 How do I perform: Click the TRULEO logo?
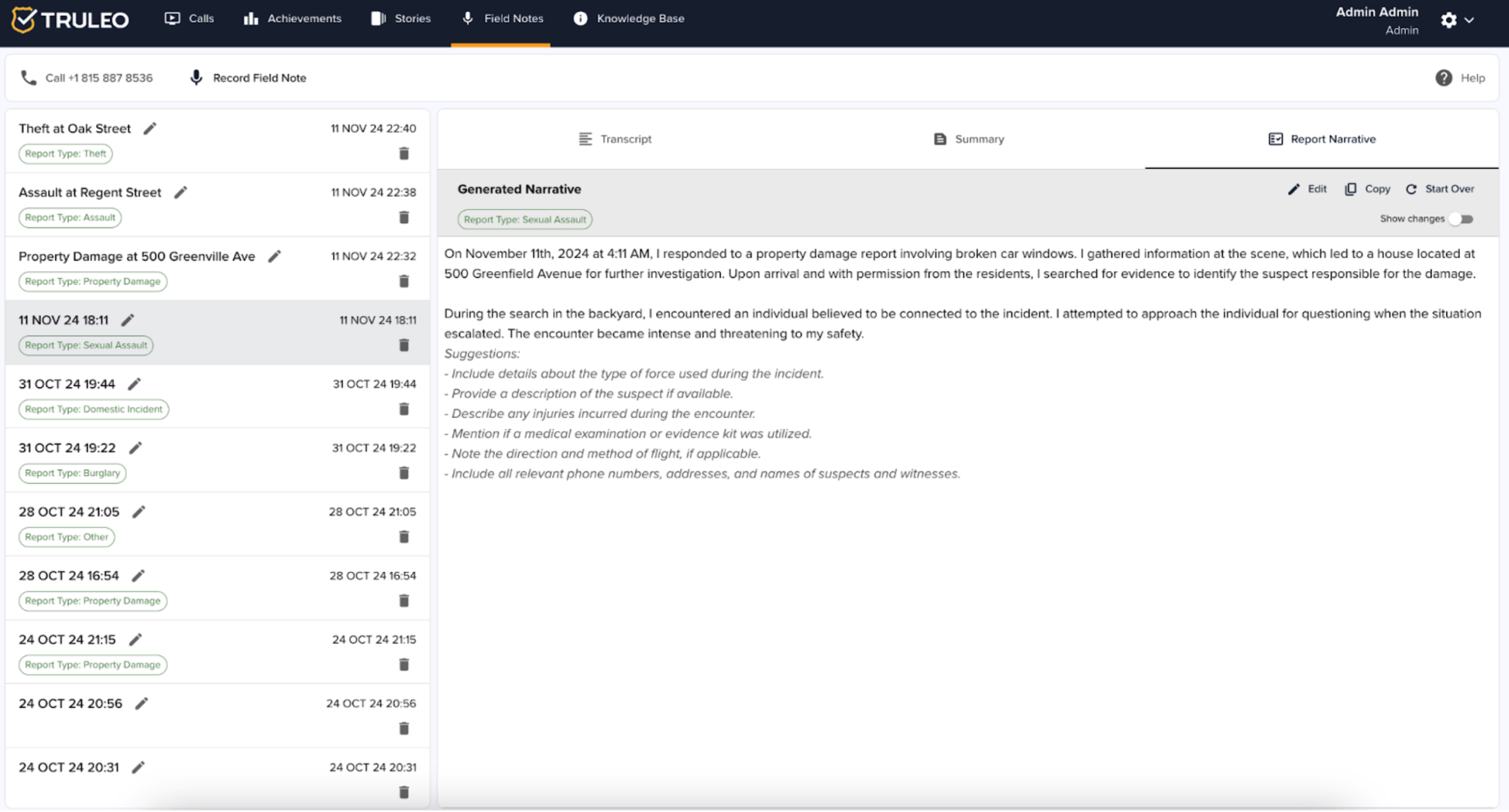click(70, 20)
